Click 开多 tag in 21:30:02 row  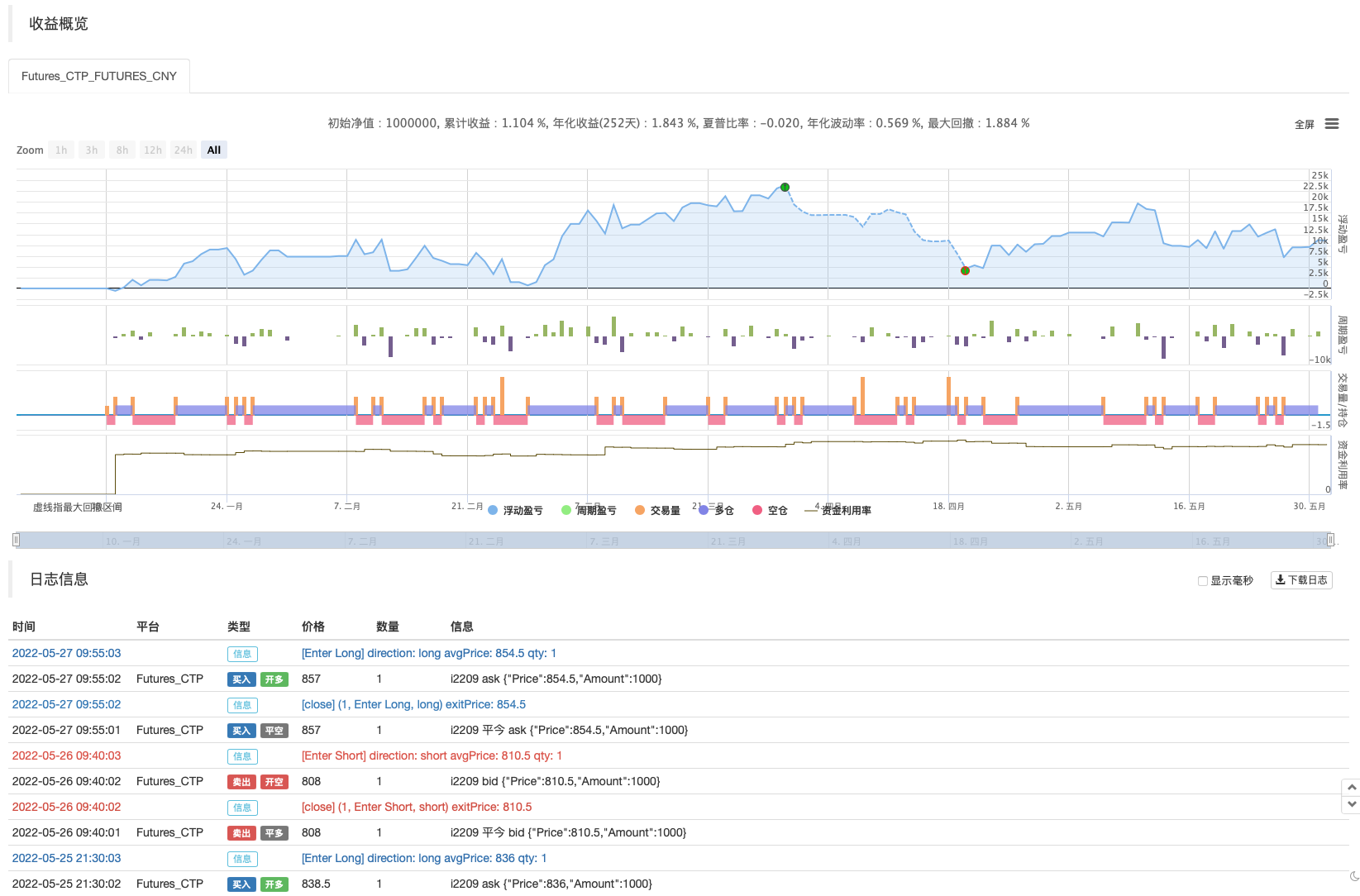[274, 884]
